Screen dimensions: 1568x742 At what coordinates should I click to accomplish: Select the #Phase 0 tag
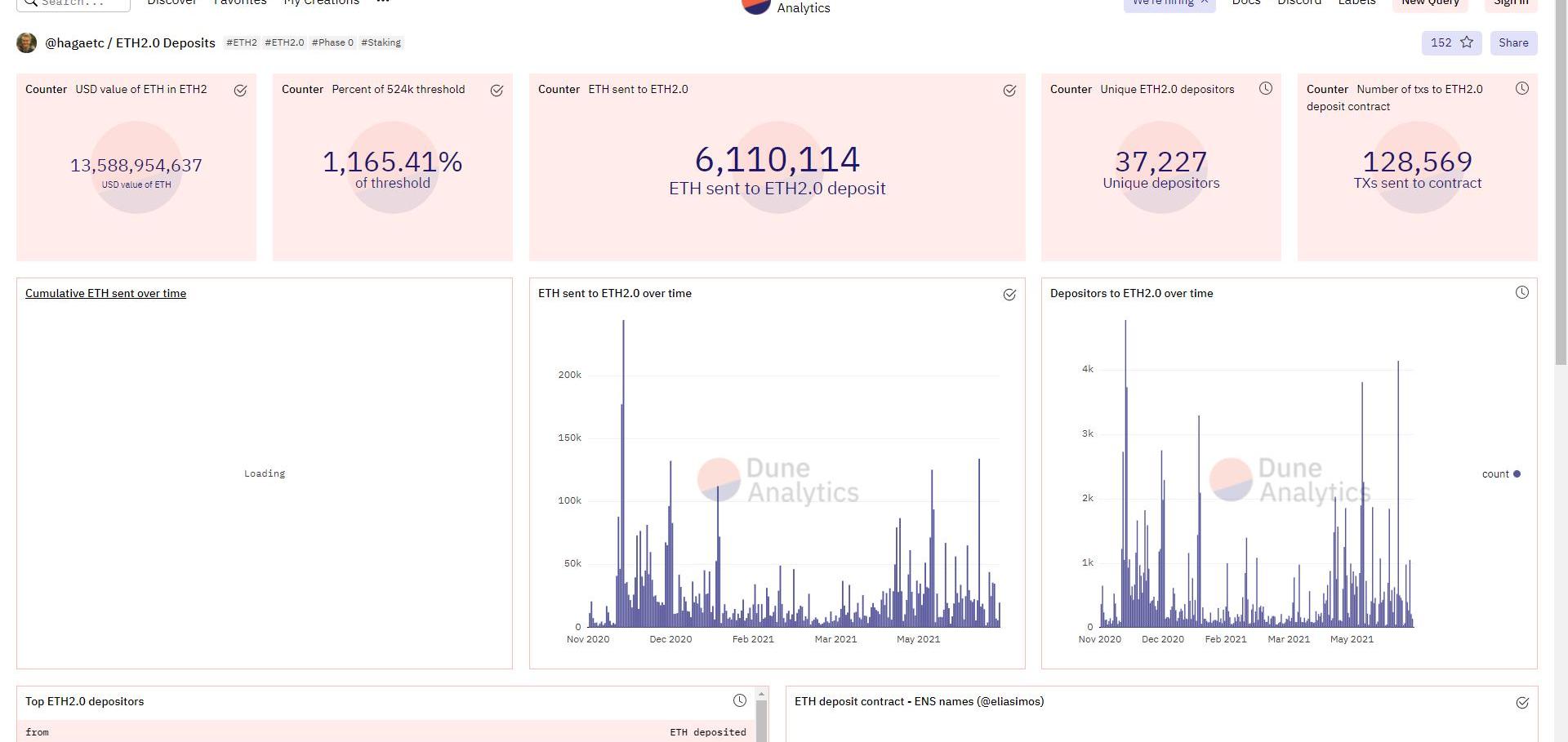(332, 43)
